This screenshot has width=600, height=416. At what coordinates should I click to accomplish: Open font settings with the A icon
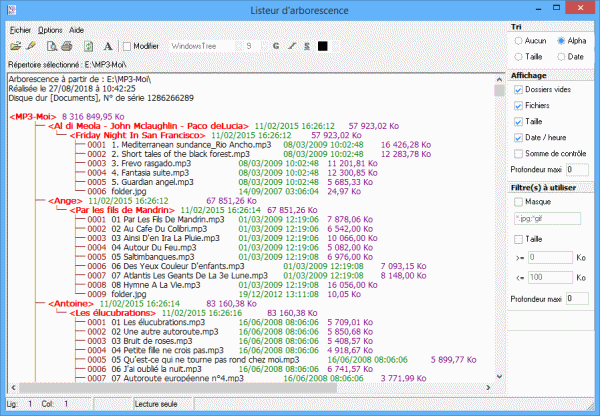[107, 46]
